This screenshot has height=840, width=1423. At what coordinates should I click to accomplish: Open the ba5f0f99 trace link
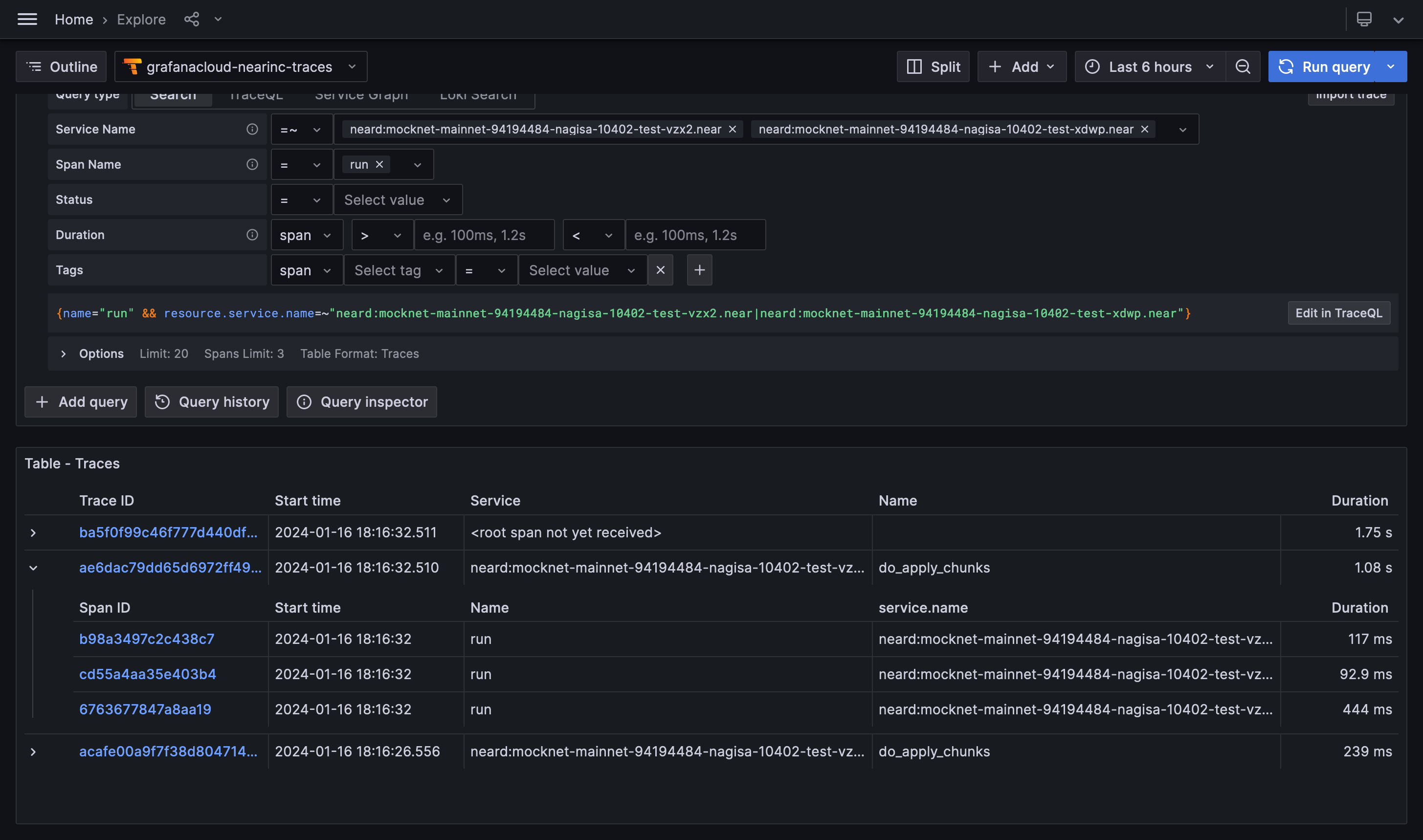(168, 532)
